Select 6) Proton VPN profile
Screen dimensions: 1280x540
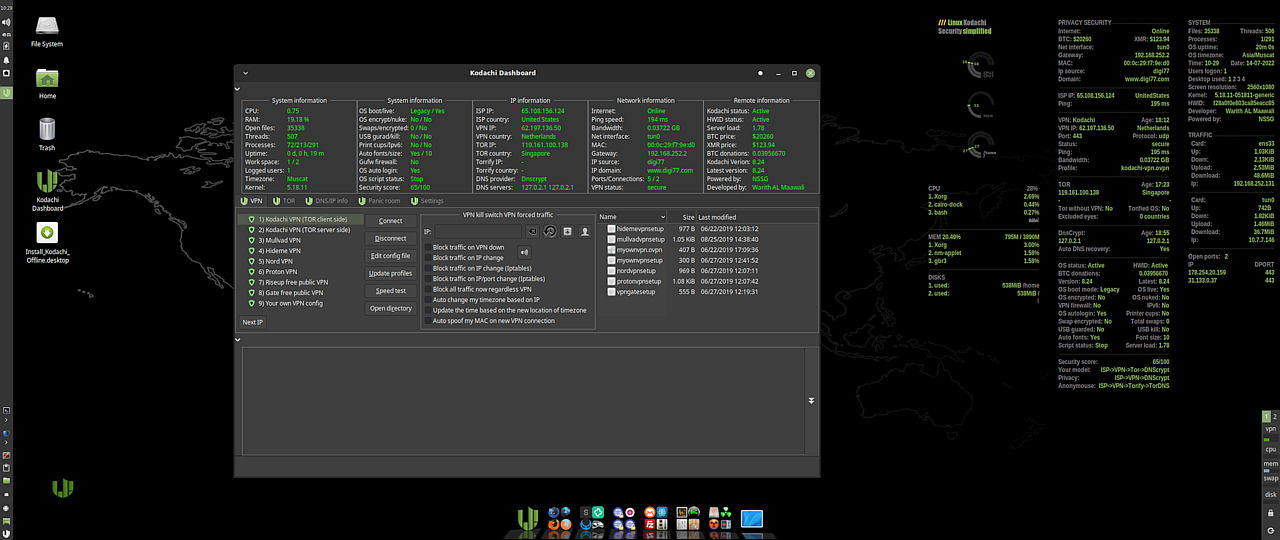click(x=301, y=272)
